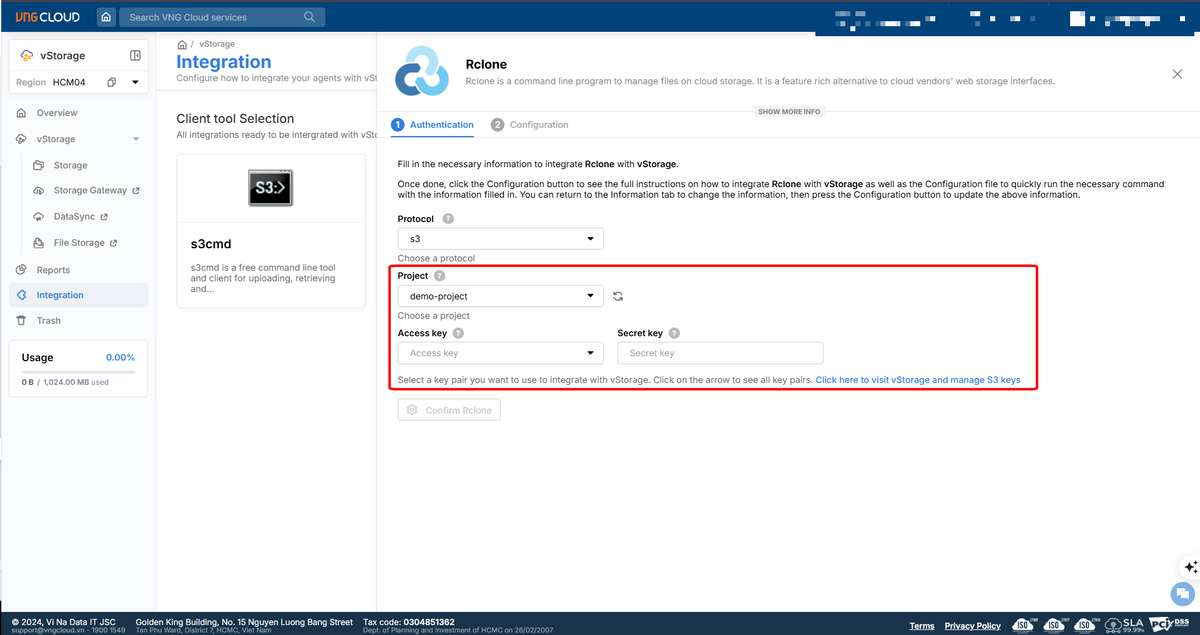Screen dimensions: 1200x635
Task: Open Trash in the sidebar
Action: [x=48, y=321]
